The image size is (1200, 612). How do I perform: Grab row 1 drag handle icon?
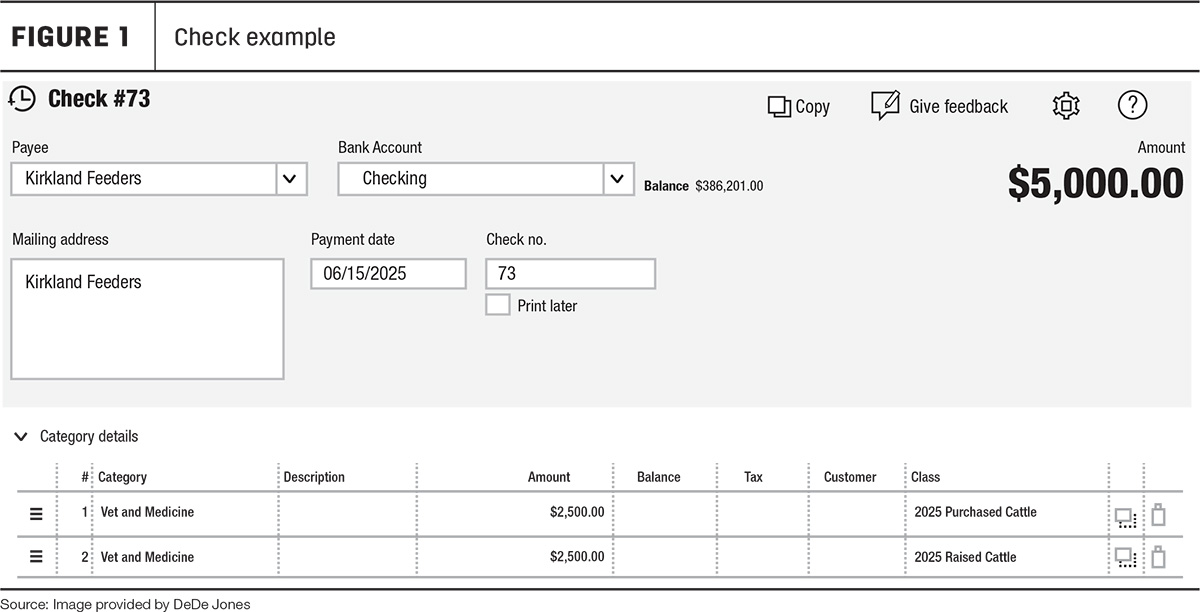pos(36,513)
